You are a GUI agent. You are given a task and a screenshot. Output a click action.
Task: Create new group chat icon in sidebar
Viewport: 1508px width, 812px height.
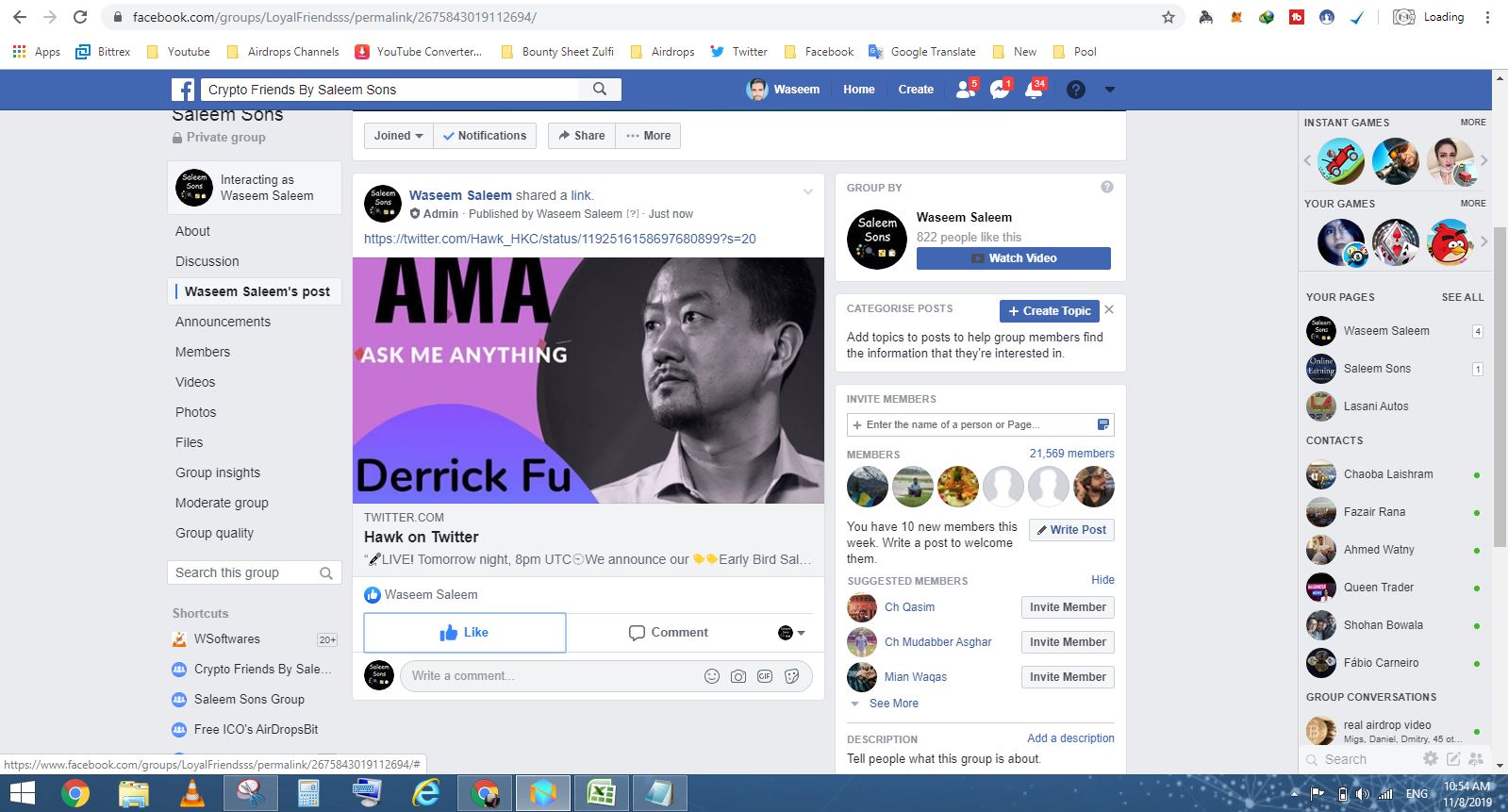[1476, 759]
